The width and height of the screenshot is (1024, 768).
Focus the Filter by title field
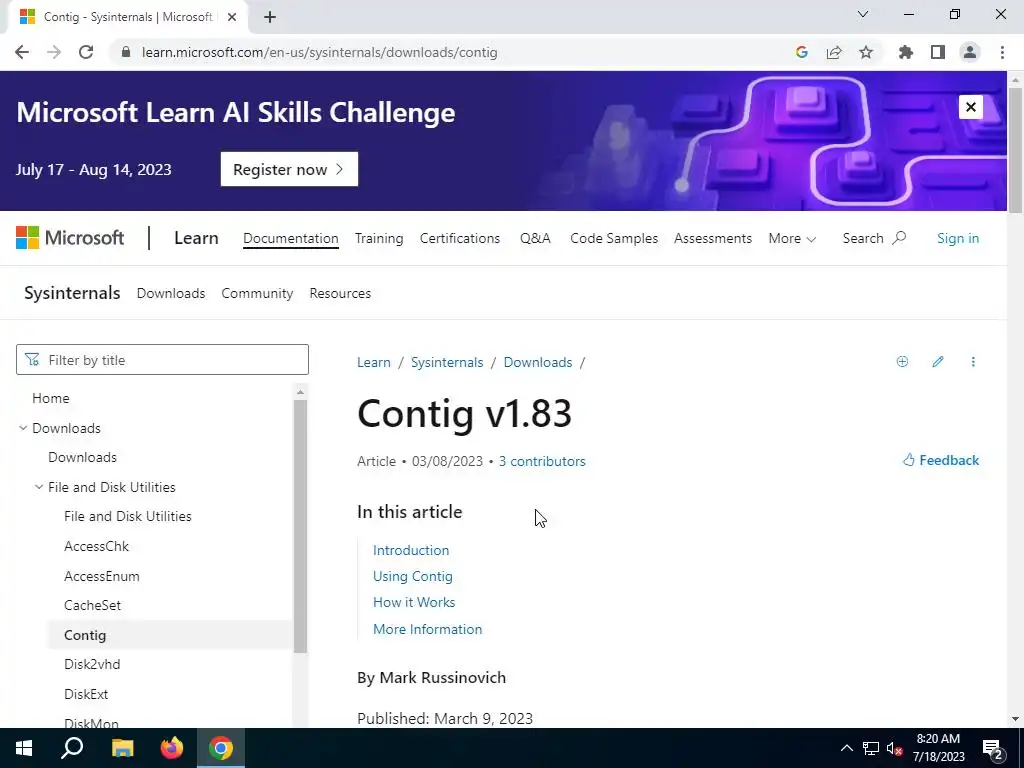point(162,360)
